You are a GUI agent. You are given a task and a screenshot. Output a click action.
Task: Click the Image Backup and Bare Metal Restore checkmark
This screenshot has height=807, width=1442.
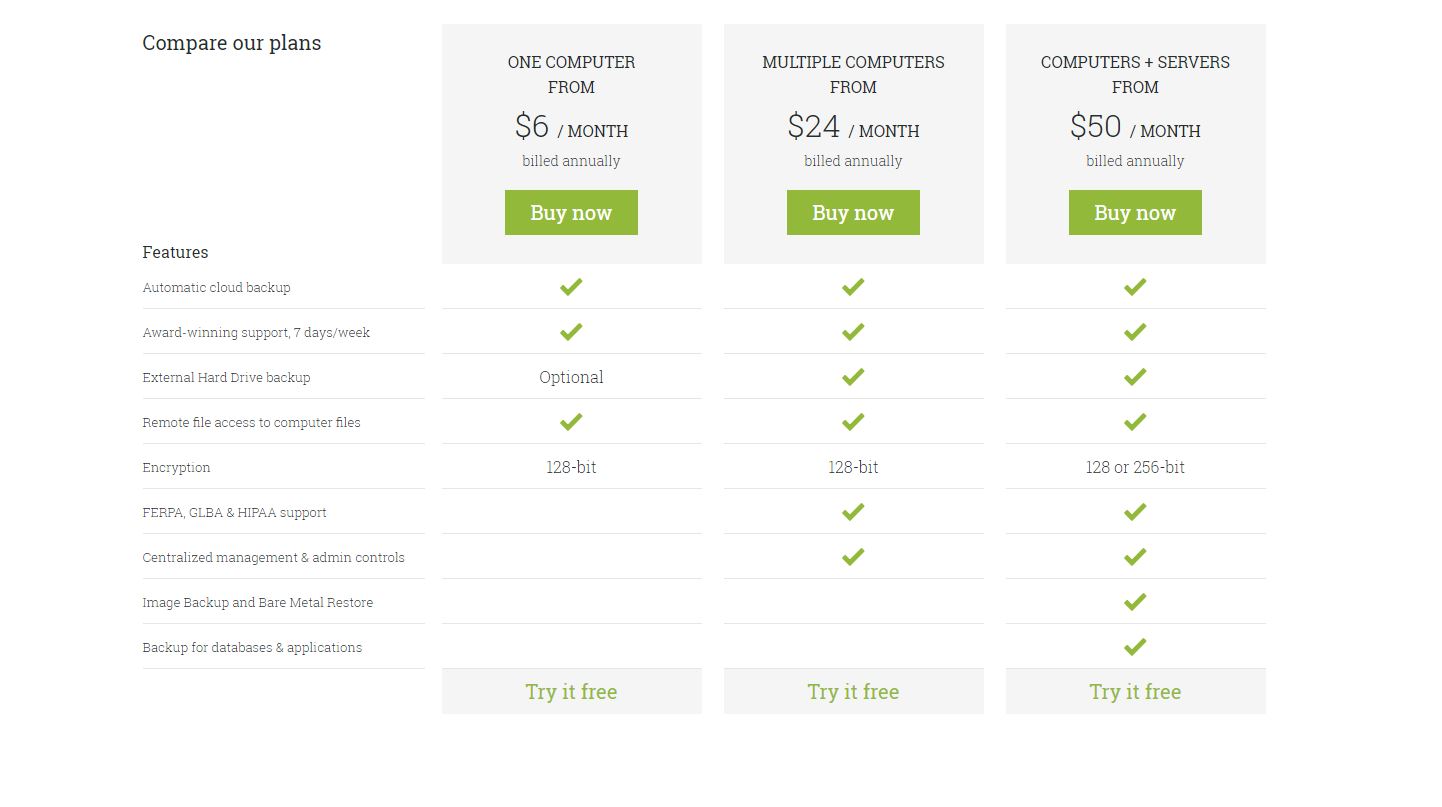[1135, 601]
